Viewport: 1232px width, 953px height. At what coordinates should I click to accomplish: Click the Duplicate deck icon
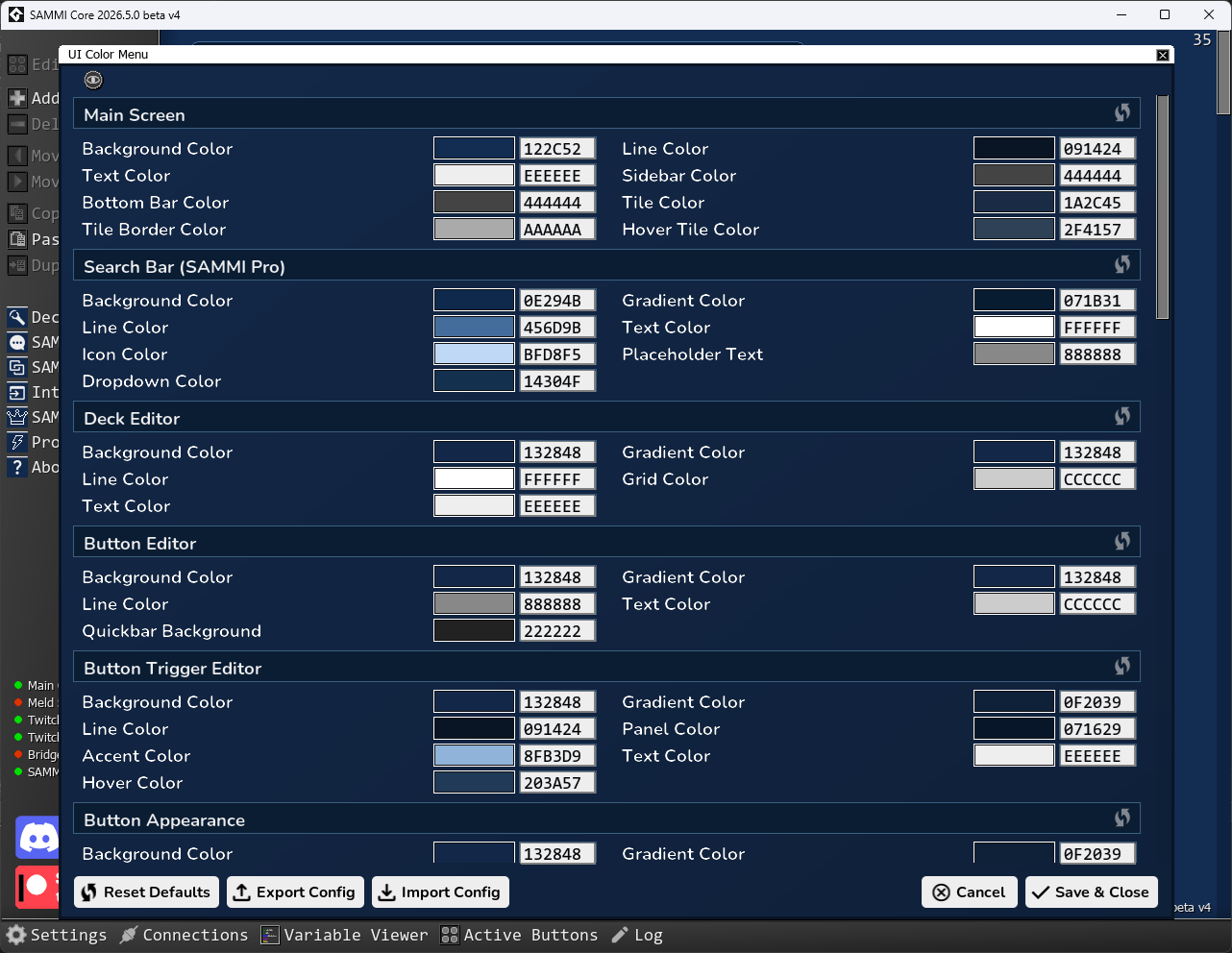17,265
